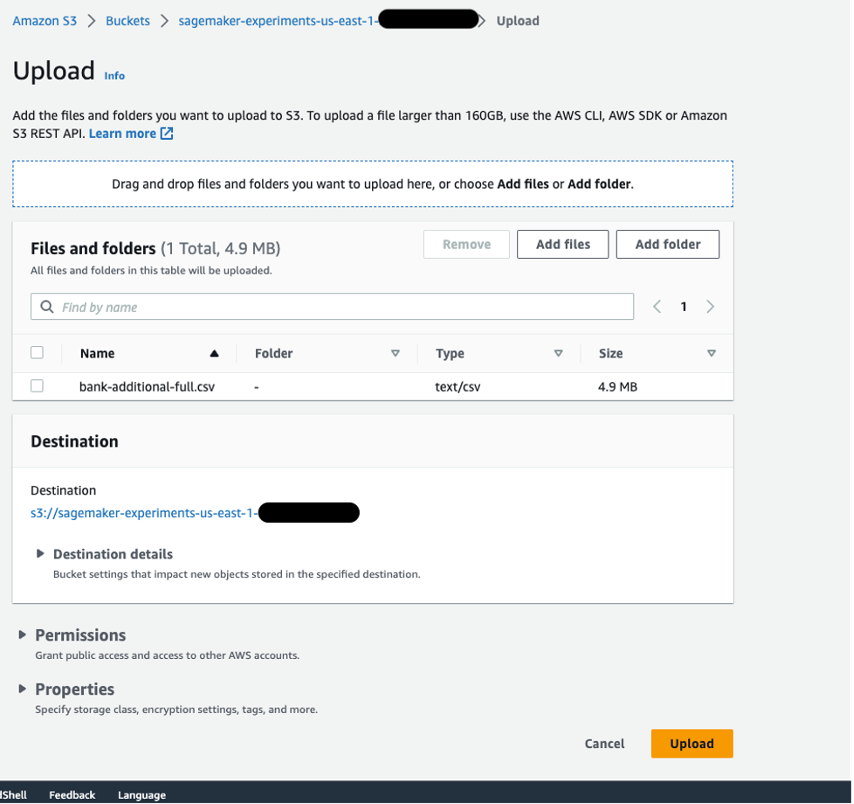Go to next page with right chevron
854x804 pixels.
710,307
